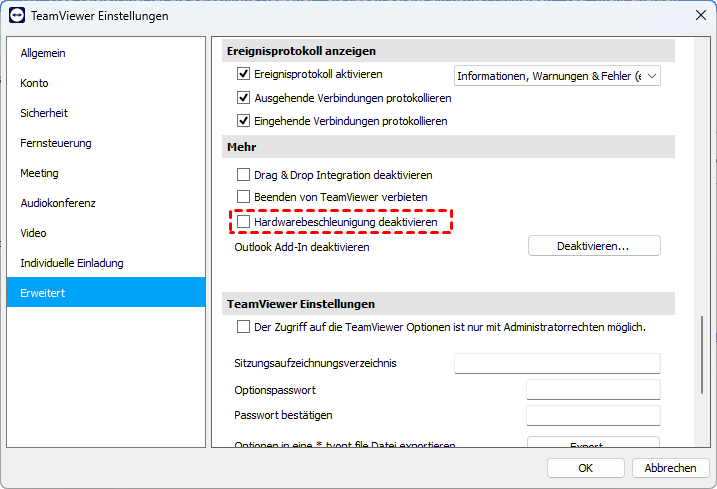Click the TeamViewer Einstellungen section header
The width and height of the screenshot is (717, 489).
click(448, 304)
